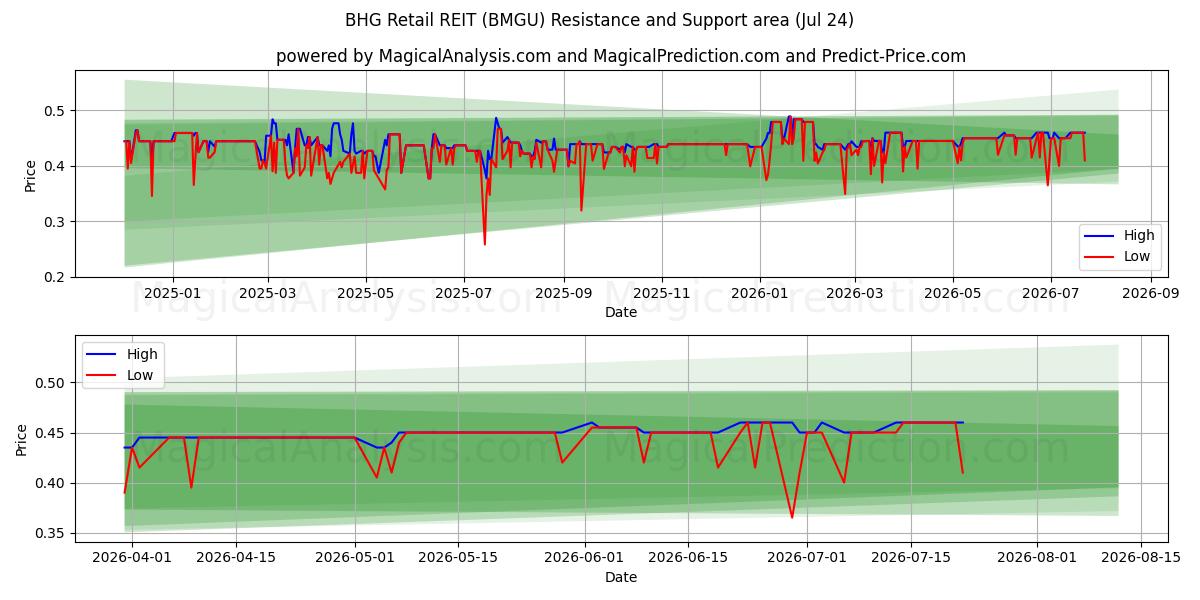This screenshot has width=1200, height=600.
Task: Click the '2026-05' tick label
Action: click(952, 293)
